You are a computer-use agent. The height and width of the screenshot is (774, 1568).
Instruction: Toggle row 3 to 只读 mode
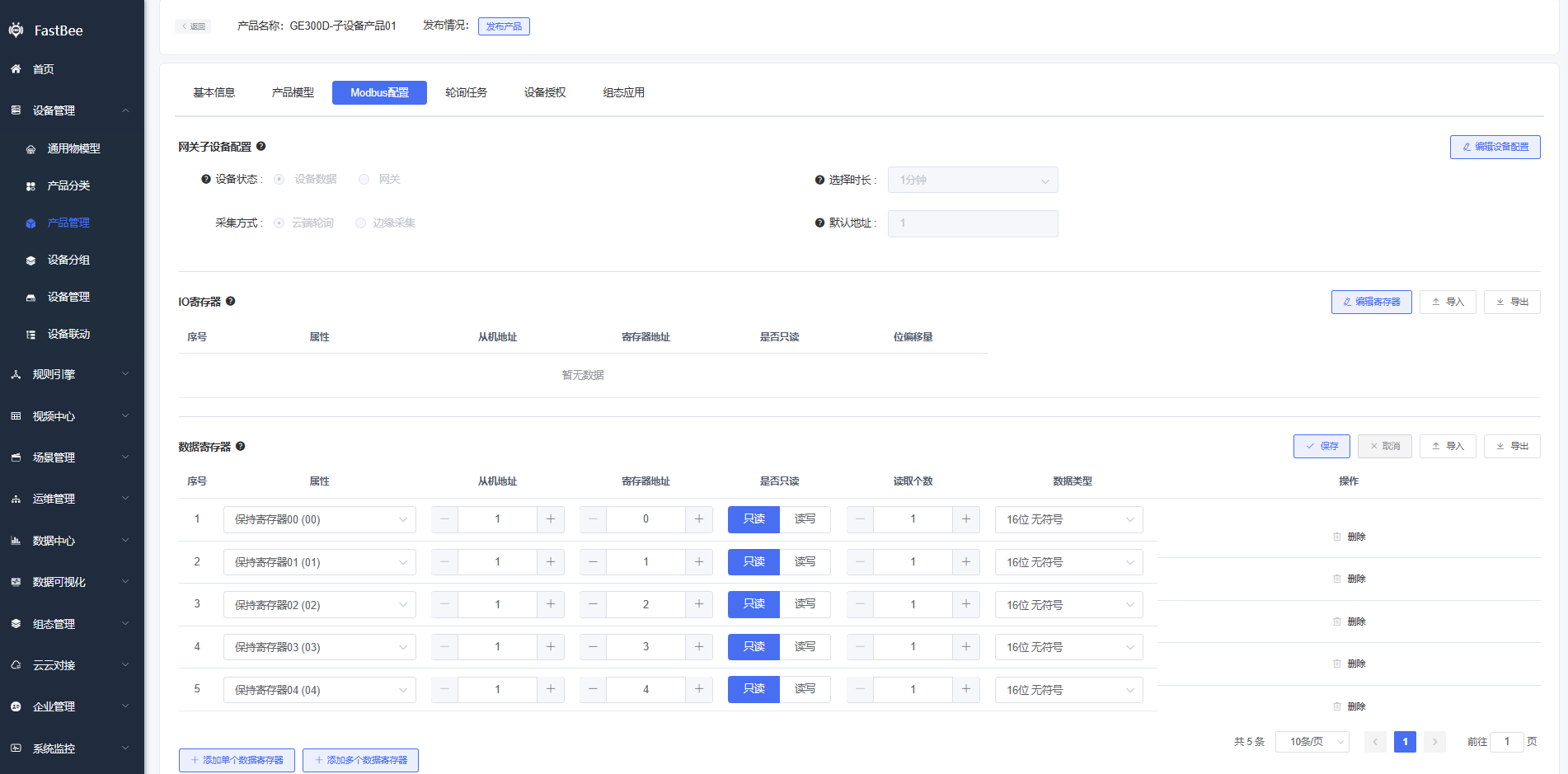coord(753,604)
